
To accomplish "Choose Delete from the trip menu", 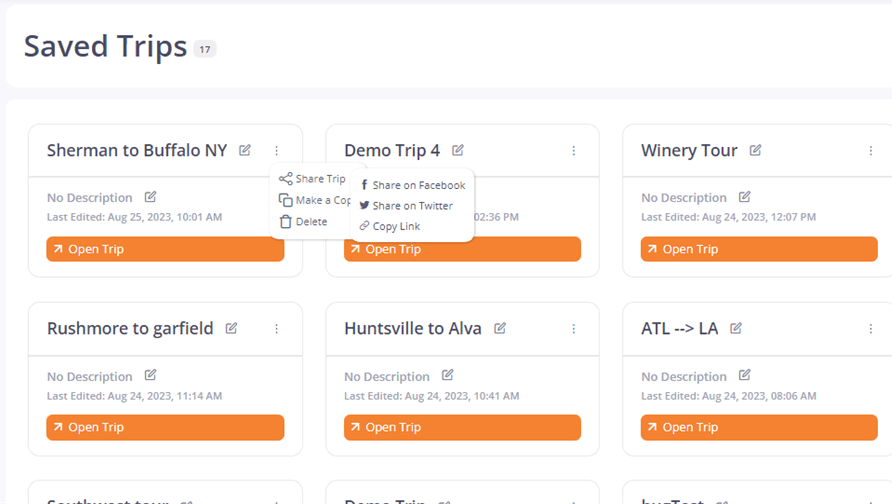I will pyautogui.click(x=304, y=222).
